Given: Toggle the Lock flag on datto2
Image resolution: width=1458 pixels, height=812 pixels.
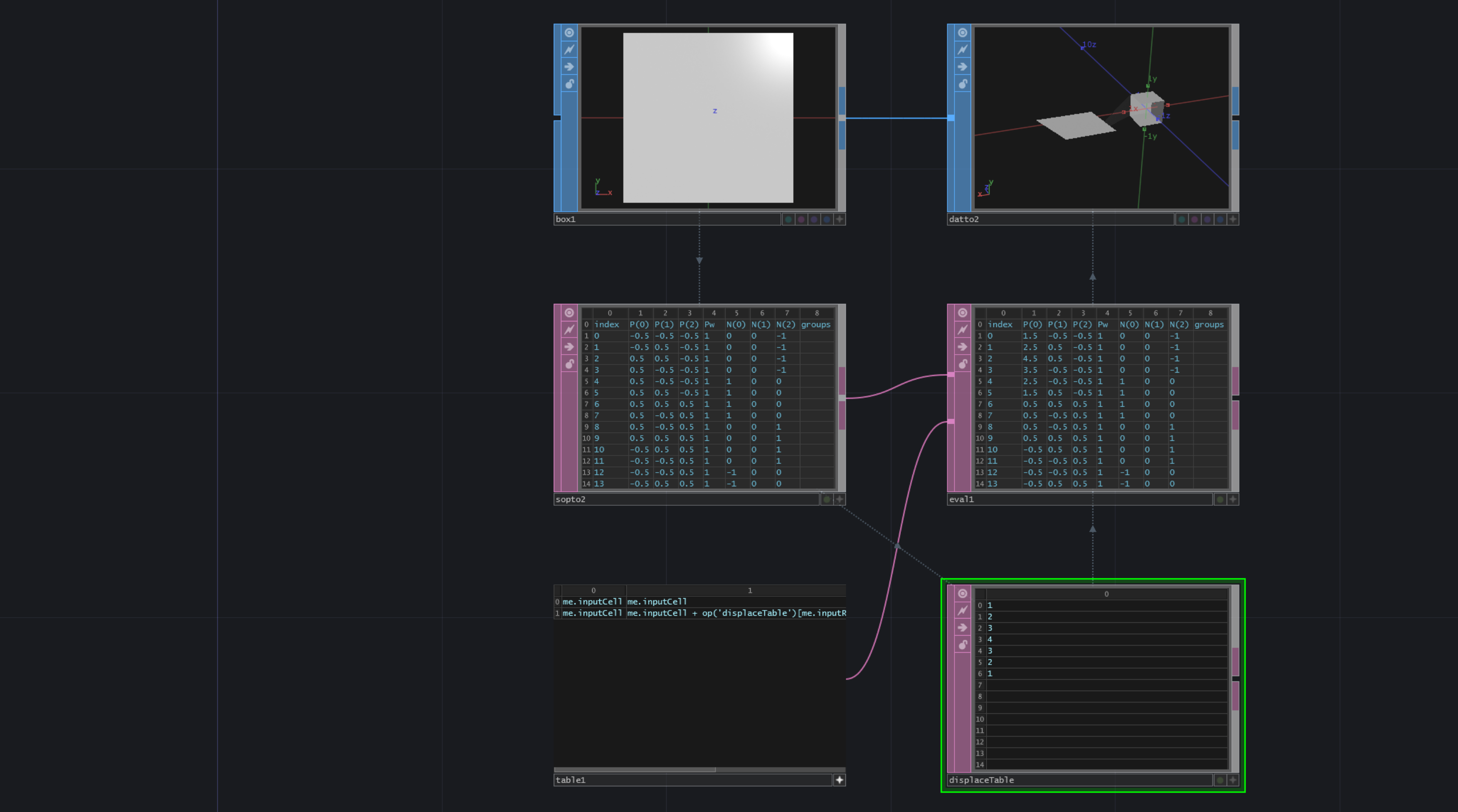Looking at the screenshot, I should point(962,84).
